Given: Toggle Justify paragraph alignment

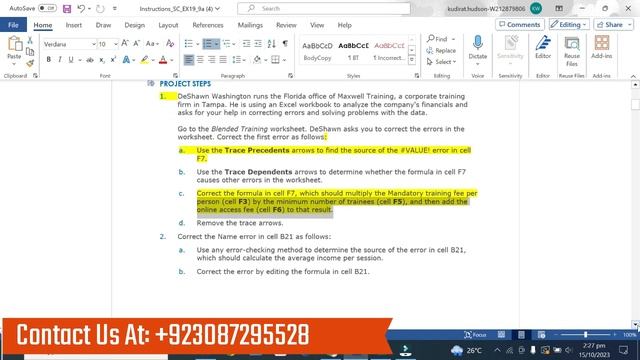Looking at the screenshot, I should (x=223, y=60).
